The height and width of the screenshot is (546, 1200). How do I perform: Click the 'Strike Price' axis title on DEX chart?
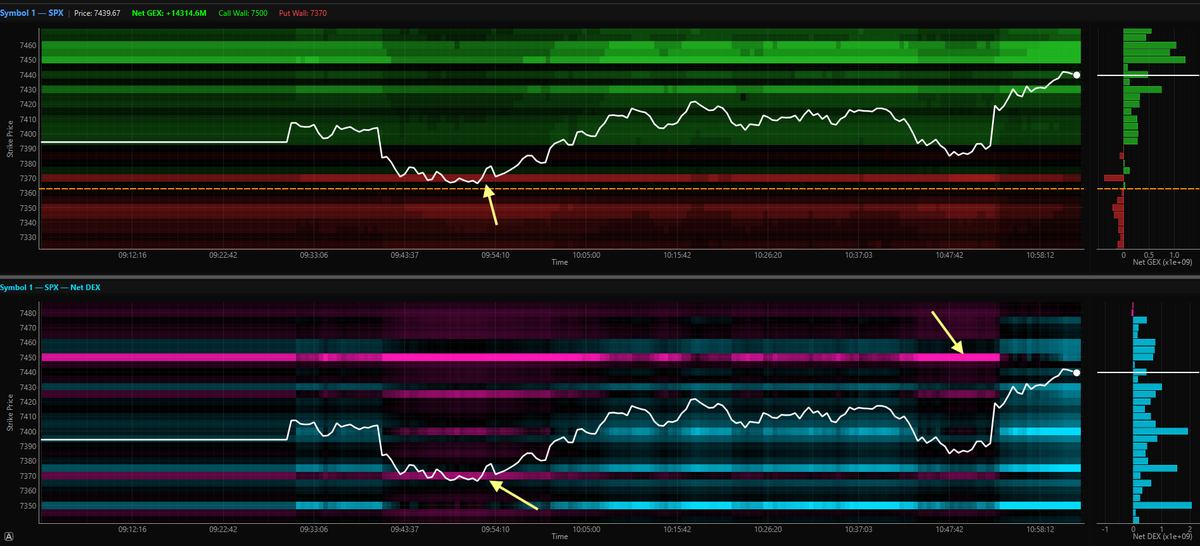[x=9, y=415]
